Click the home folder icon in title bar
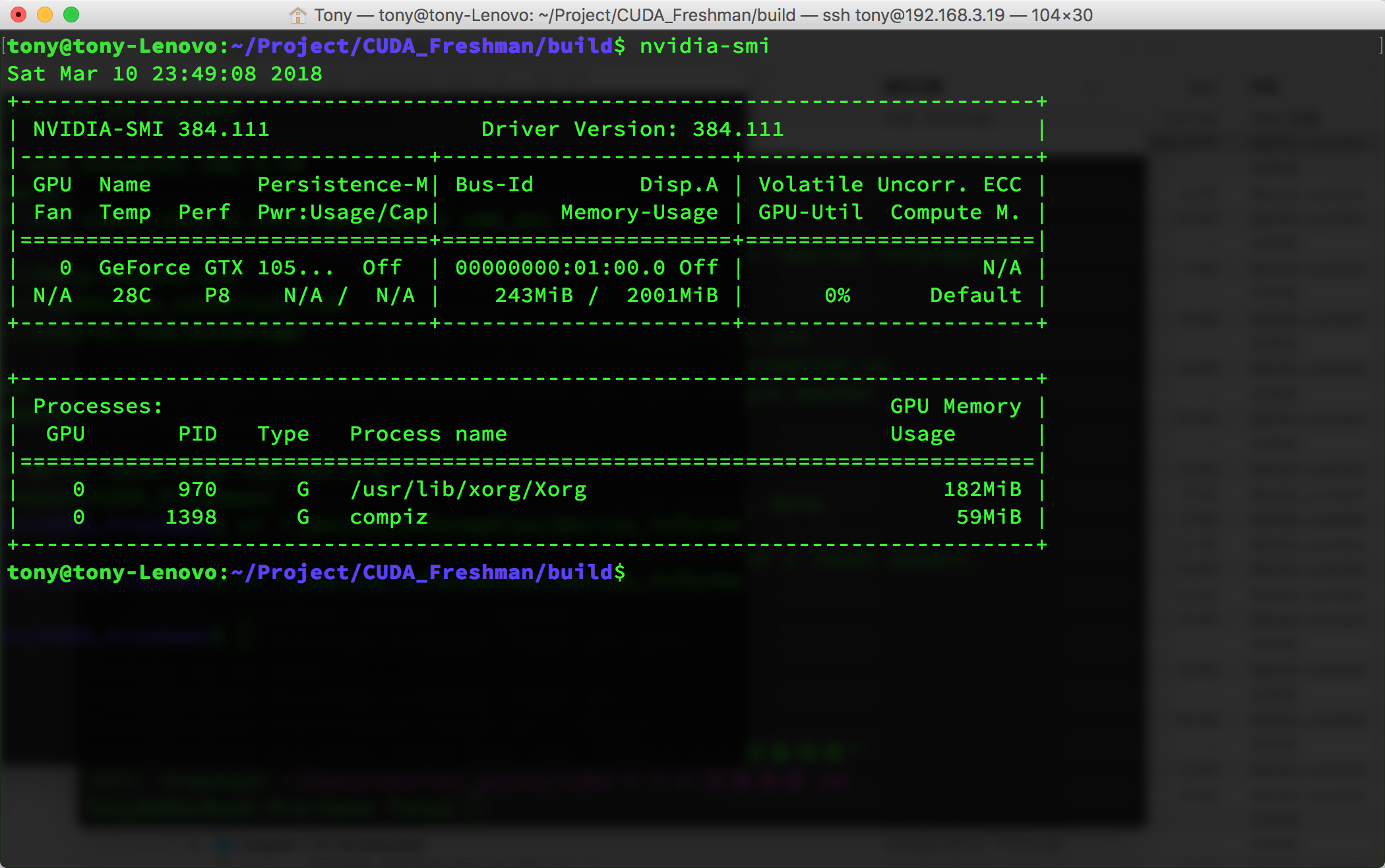 click(298, 15)
